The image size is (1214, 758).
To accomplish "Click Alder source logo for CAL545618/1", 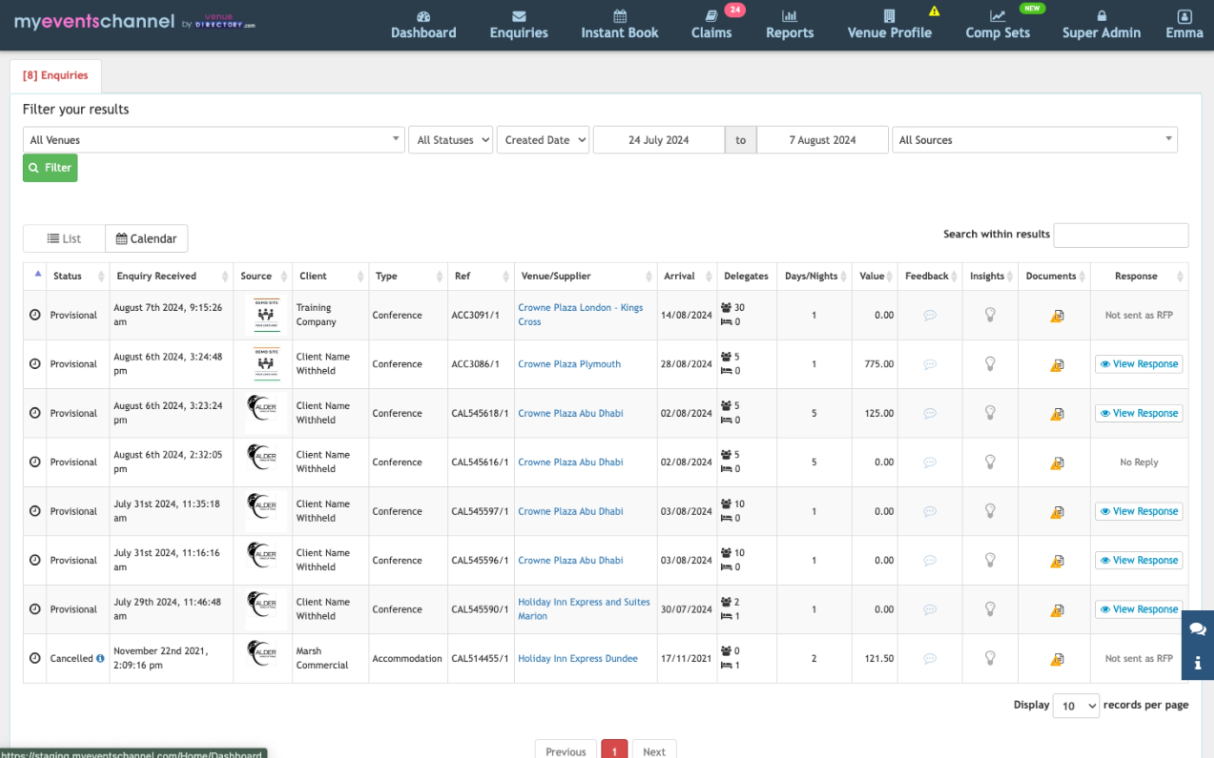I will (262, 406).
